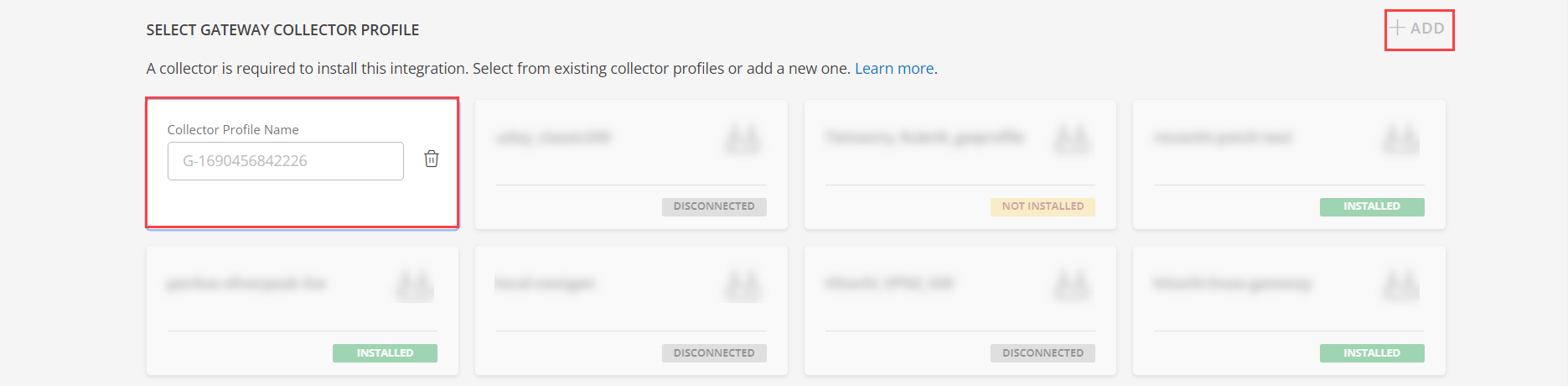Click INSTALLED badge below the Collector Profile Name card
The width and height of the screenshot is (1568, 386).
coord(385,353)
